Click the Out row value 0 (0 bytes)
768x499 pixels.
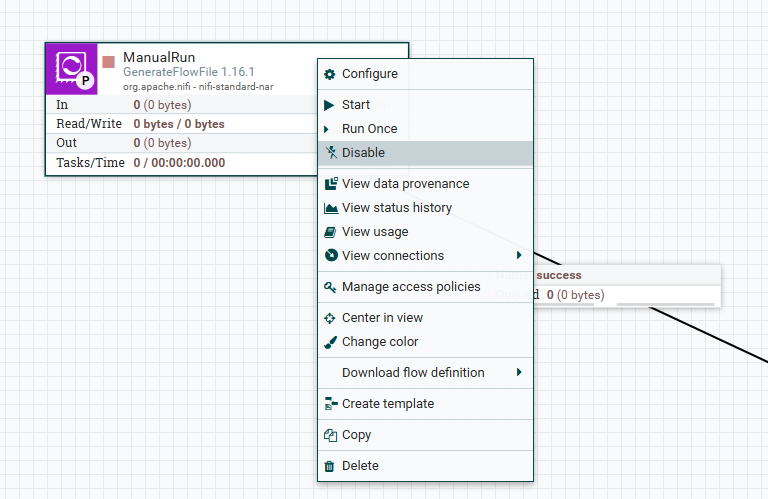(162, 143)
